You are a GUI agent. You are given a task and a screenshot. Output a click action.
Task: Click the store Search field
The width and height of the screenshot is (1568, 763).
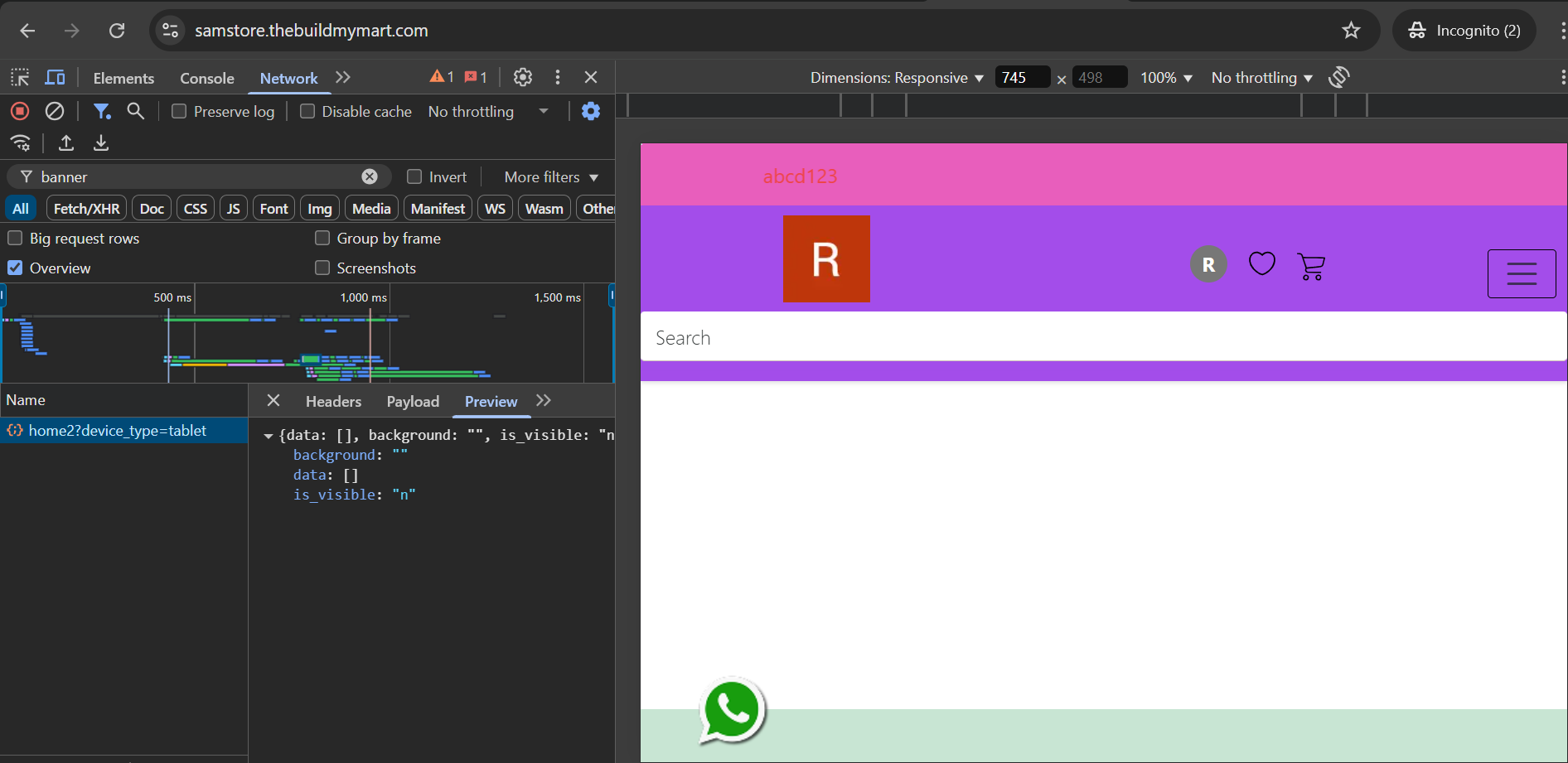coord(1103,337)
